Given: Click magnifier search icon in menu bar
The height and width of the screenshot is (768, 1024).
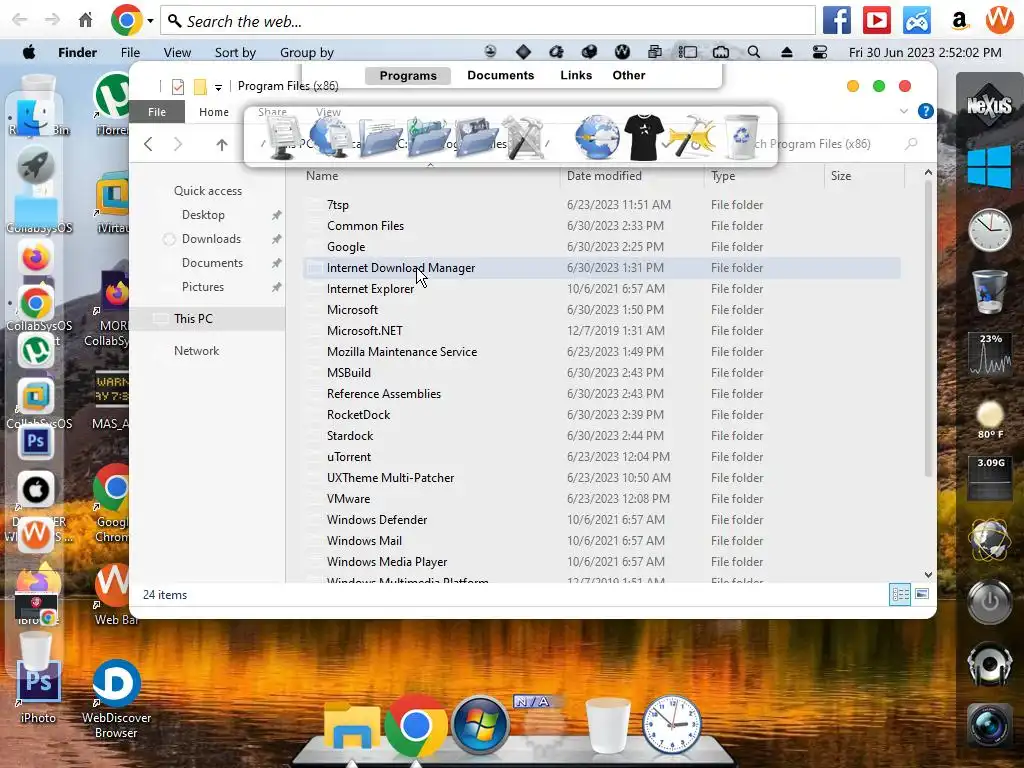Looking at the screenshot, I should pyautogui.click(x=754, y=52).
